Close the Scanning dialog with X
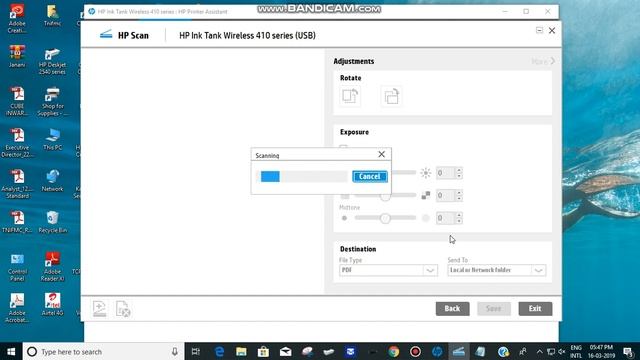Viewport: 640px width, 360px height. [381, 154]
